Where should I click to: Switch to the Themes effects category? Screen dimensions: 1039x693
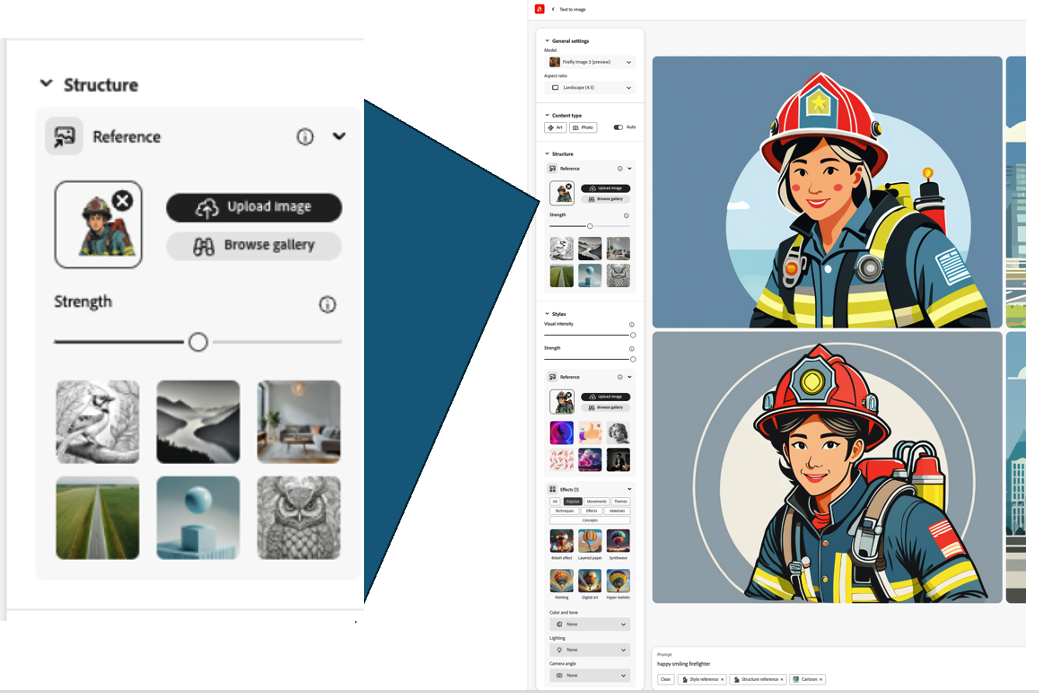coord(621,501)
